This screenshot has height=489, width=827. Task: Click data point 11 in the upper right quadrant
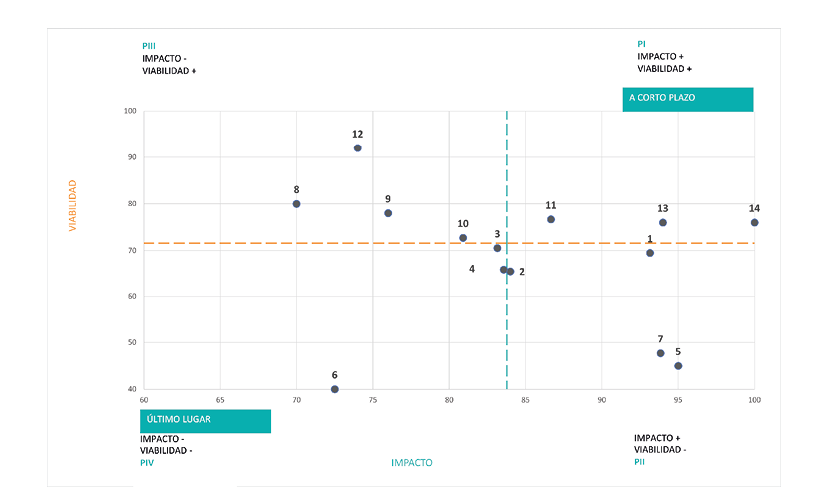pos(551,219)
